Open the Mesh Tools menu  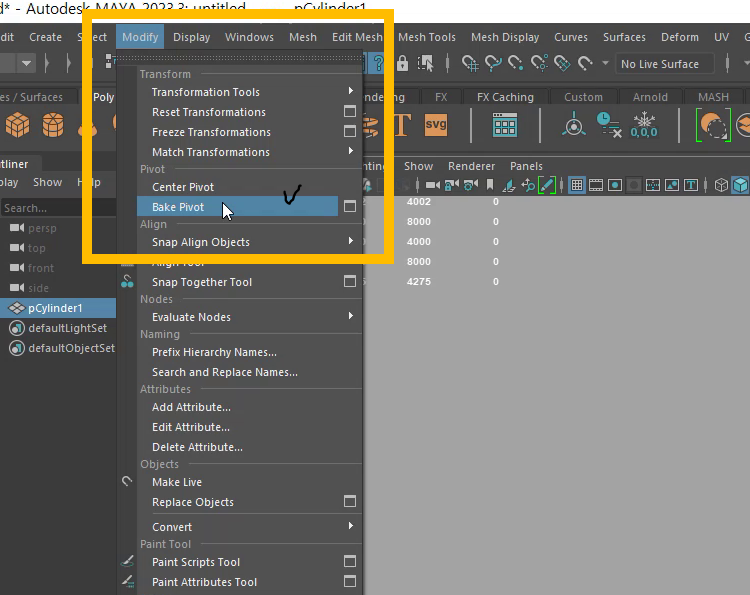427,37
